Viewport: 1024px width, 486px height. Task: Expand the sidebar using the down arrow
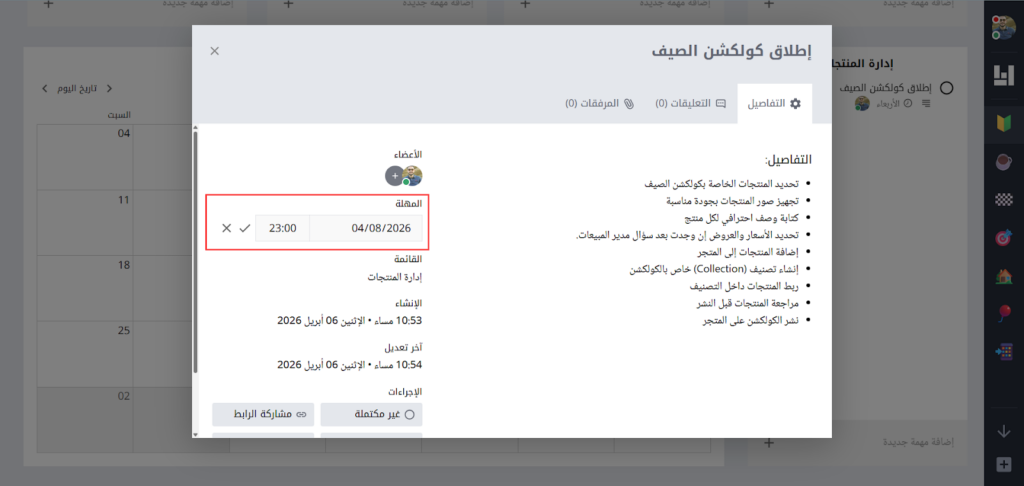1003,431
